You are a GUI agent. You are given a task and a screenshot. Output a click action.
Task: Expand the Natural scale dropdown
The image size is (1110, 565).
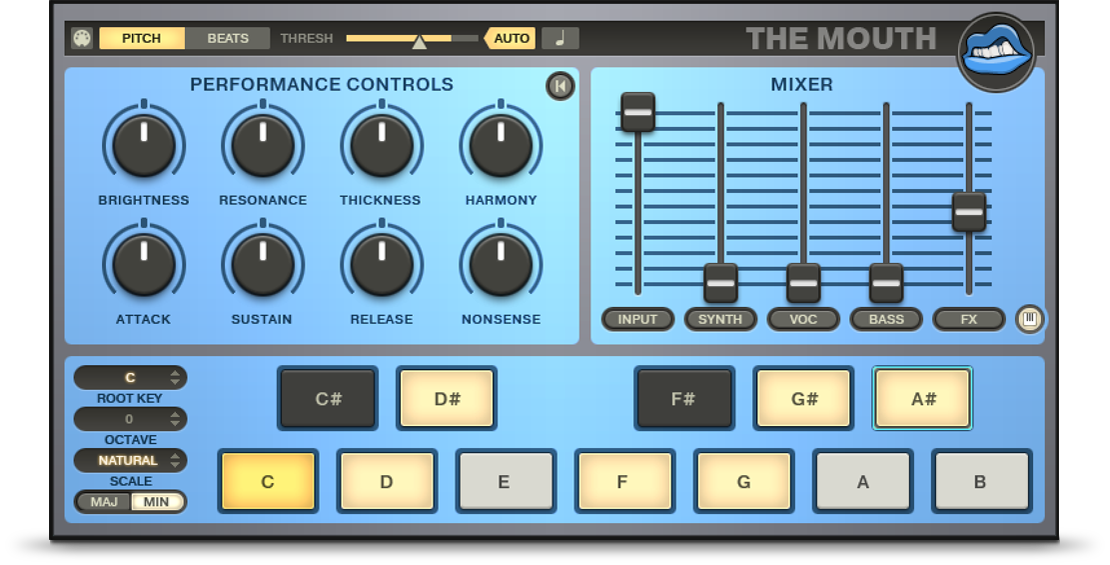130,461
